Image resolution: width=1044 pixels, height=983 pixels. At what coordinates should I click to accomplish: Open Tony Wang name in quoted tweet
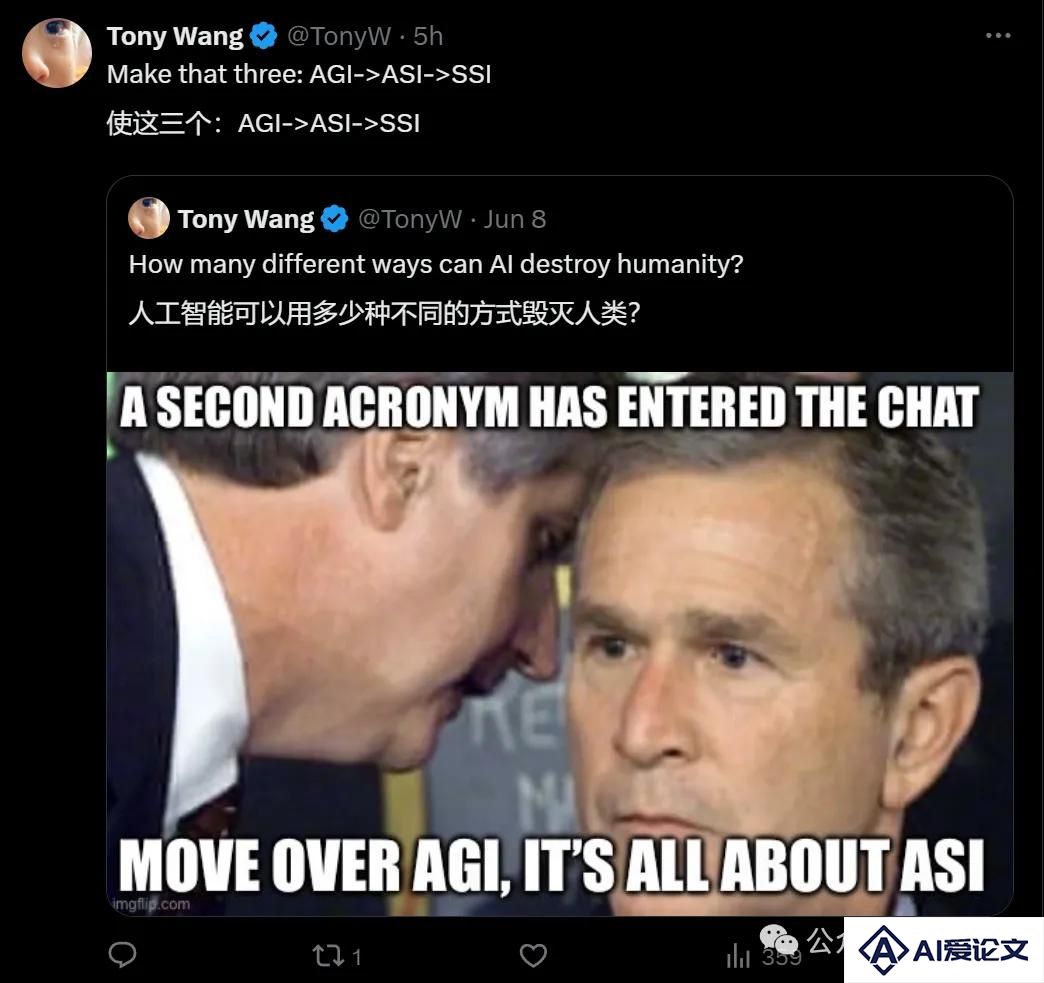[246, 219]
